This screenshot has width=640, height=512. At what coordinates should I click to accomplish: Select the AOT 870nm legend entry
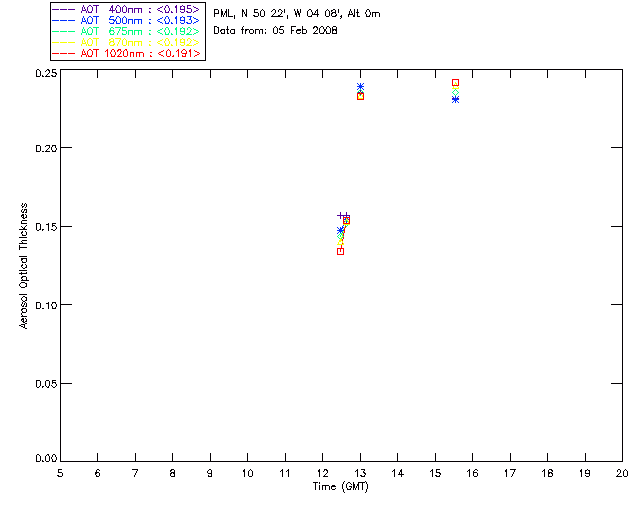pos(126,42)
